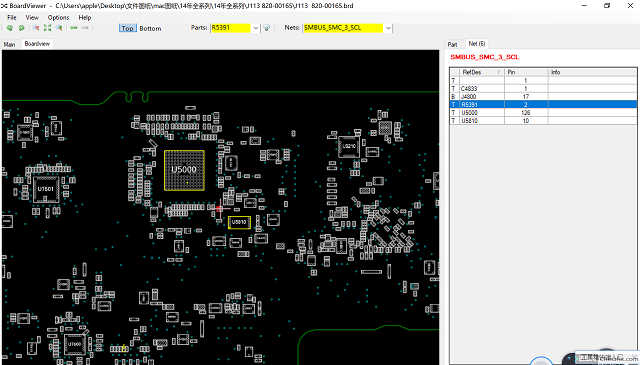Click the green back arrow icon
640x365 pixels.
73,28
